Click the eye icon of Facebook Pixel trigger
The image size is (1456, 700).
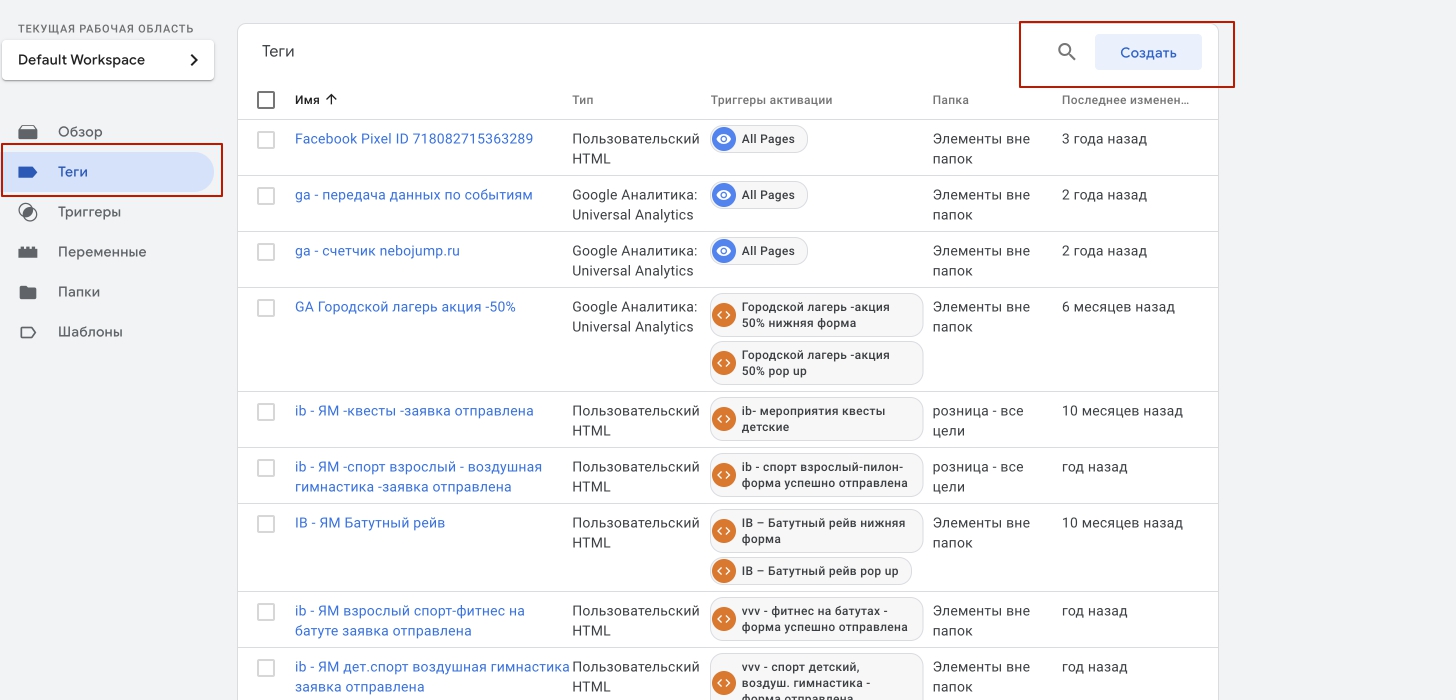coord(723,139)
